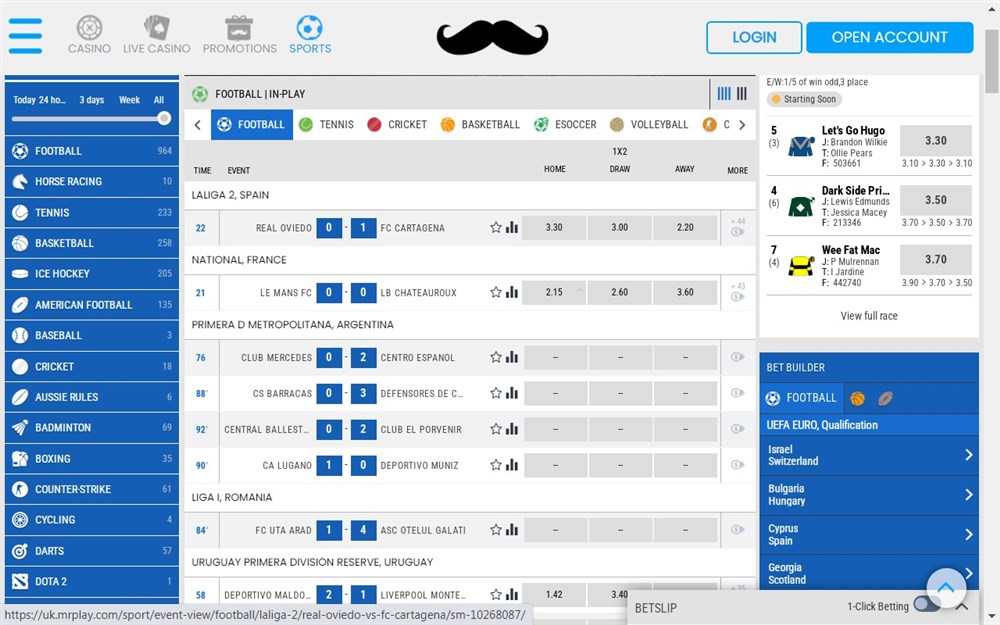Open Cricket from the left sidebar

point(92,367)
